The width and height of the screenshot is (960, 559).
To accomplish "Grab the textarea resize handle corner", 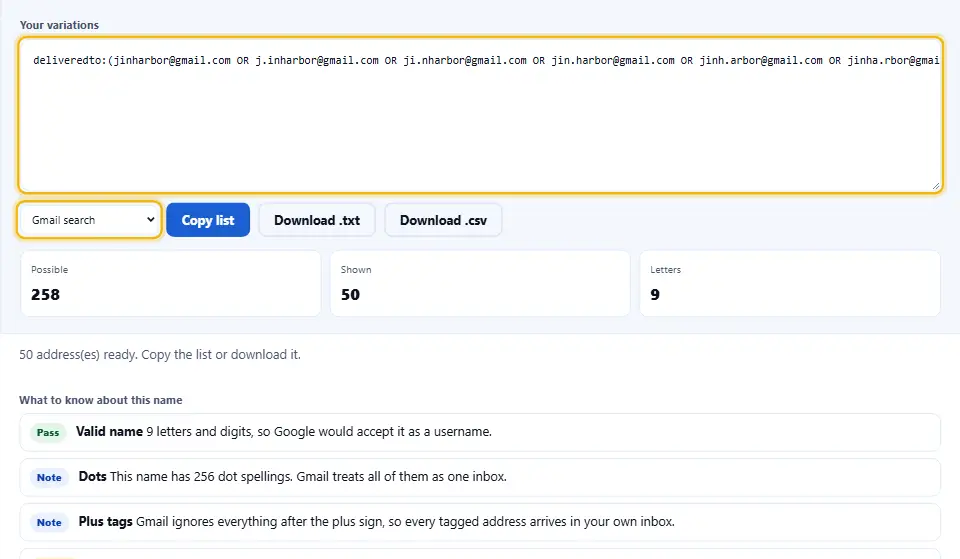I will click(936, 186).
